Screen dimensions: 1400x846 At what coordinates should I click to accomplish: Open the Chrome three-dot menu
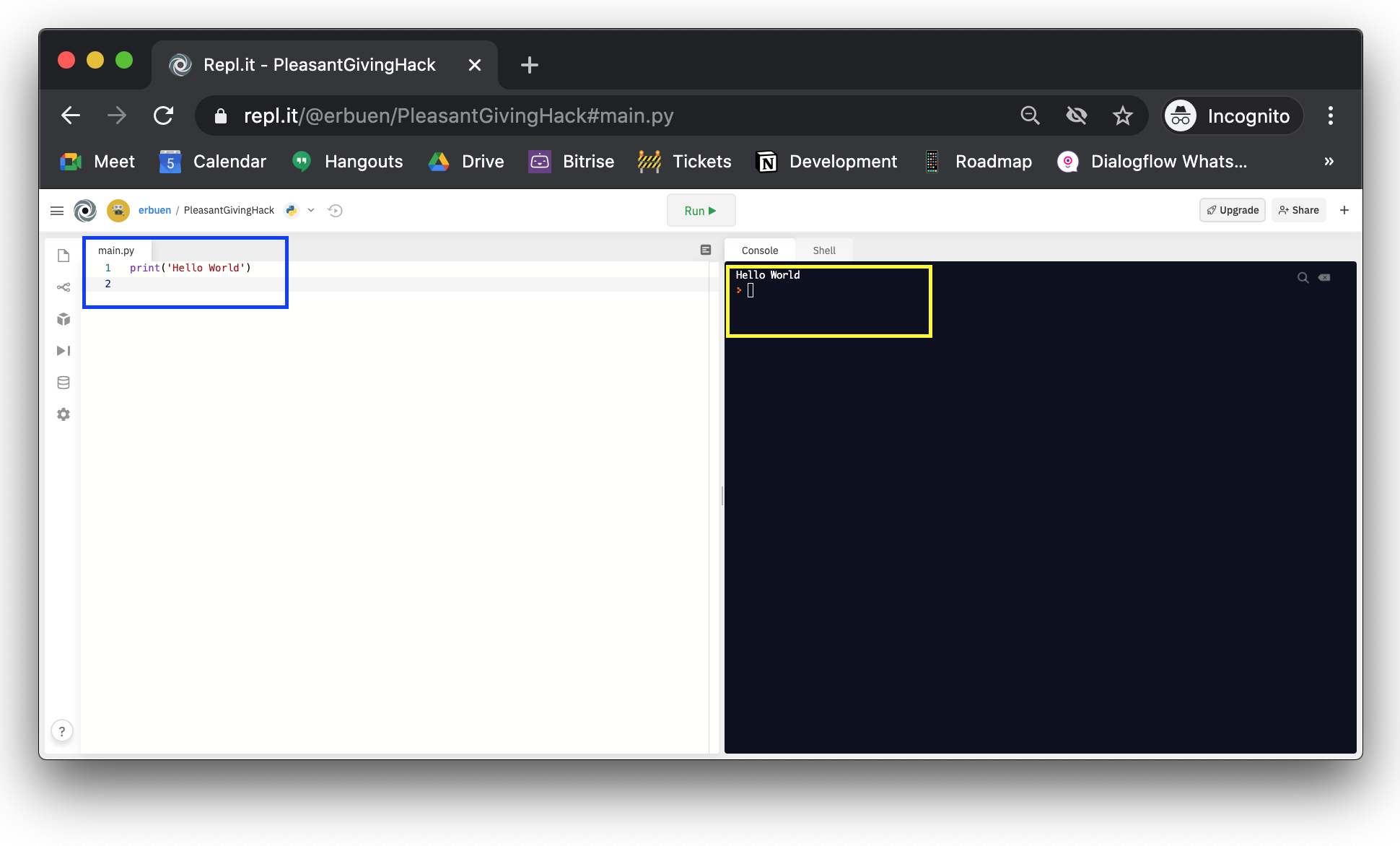(1331, 115)
